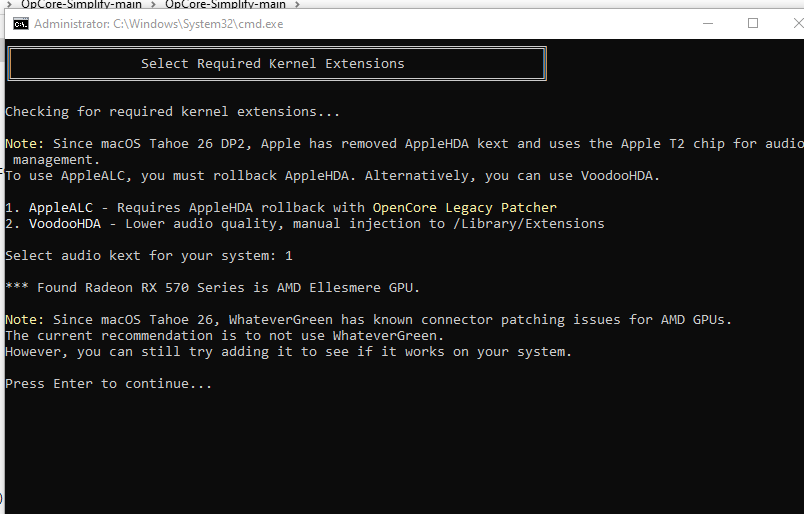Click the AppleALC option line

pyautogui.click(x=281, y=208)
